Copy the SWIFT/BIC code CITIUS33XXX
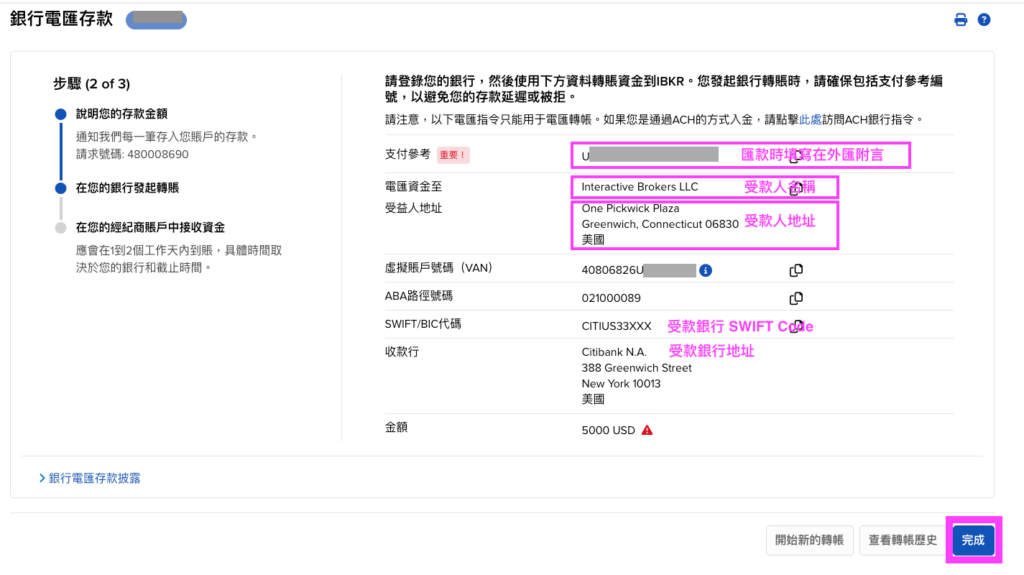This screenshot has width=1024, height=575. (x=796, y=326)
